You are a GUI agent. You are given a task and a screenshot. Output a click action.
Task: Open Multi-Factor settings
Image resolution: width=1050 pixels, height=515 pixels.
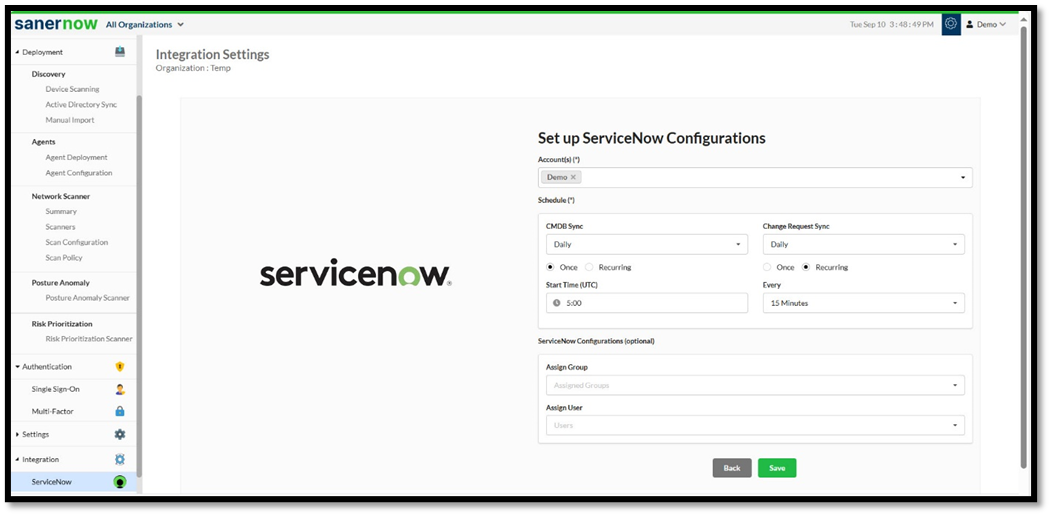point(53,411)
